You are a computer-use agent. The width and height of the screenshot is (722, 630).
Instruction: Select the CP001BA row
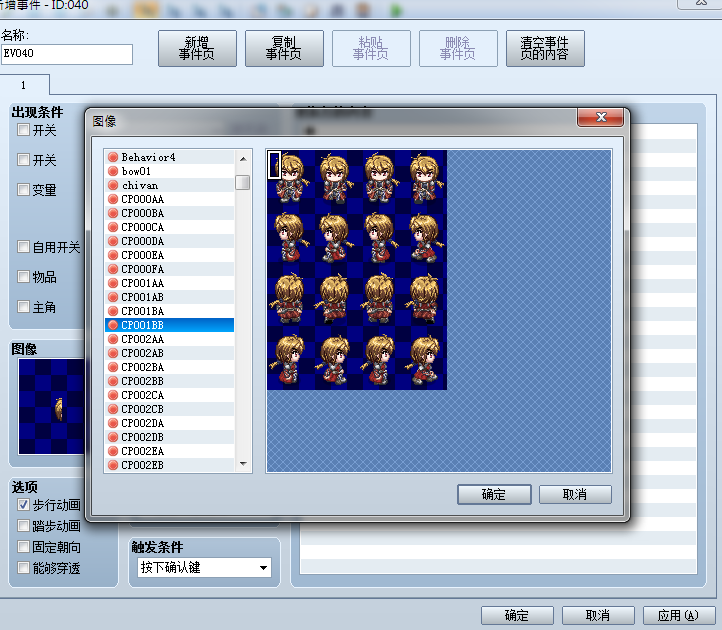point(169,311)
